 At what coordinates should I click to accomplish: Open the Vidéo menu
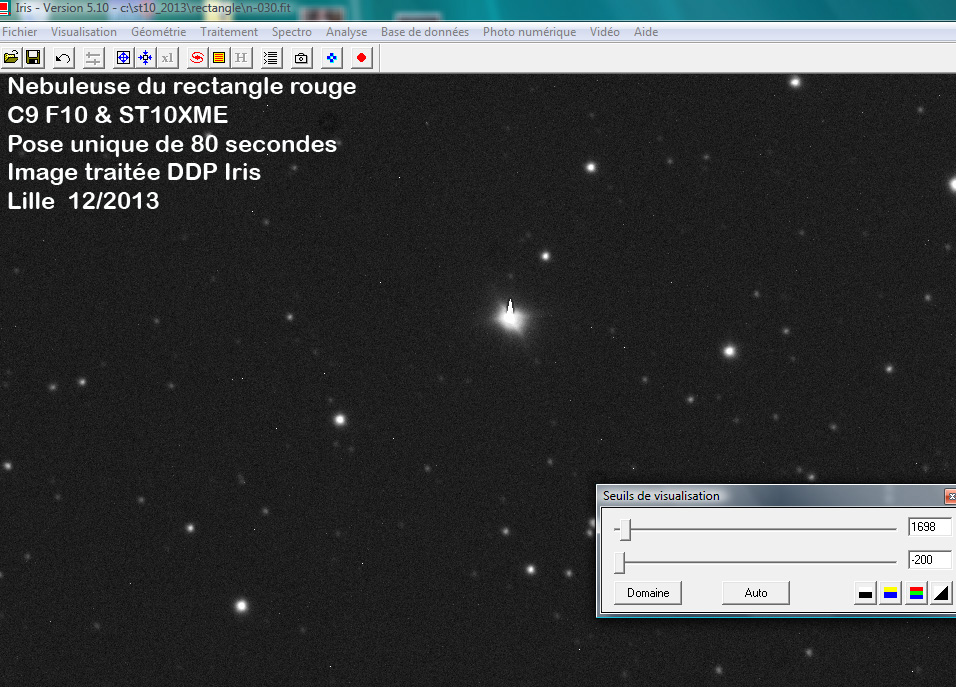click(x=605, y=32)
